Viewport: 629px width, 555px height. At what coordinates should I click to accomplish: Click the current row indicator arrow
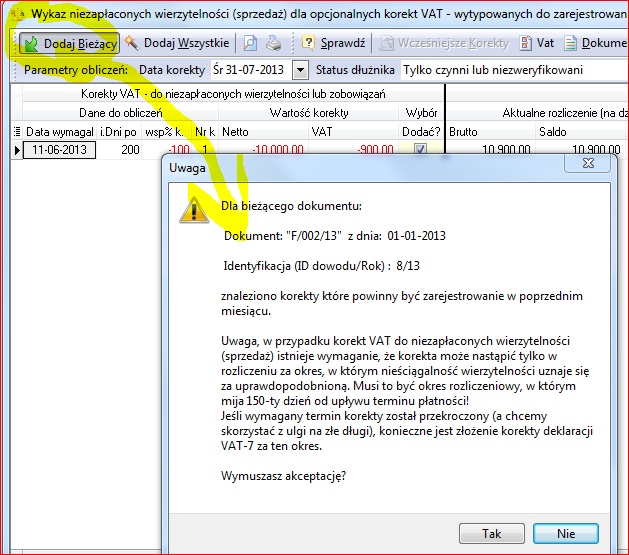click(17, 150)
